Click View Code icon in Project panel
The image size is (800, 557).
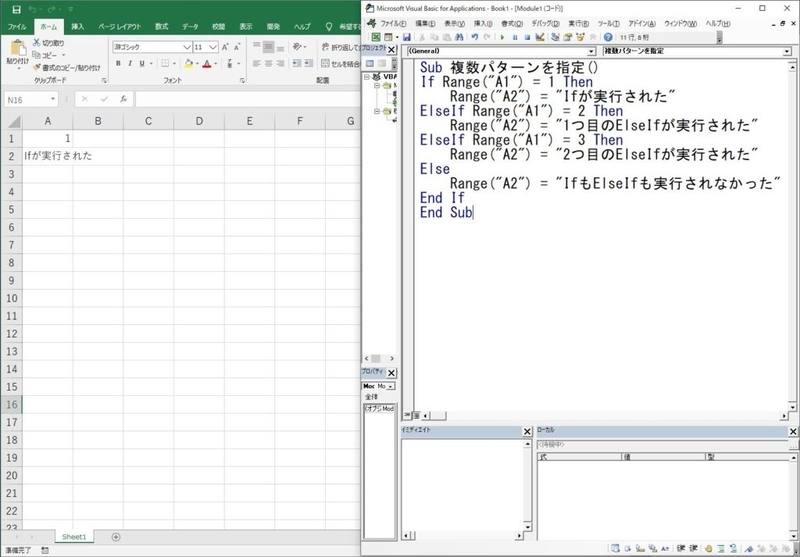[x=370, y=64]
